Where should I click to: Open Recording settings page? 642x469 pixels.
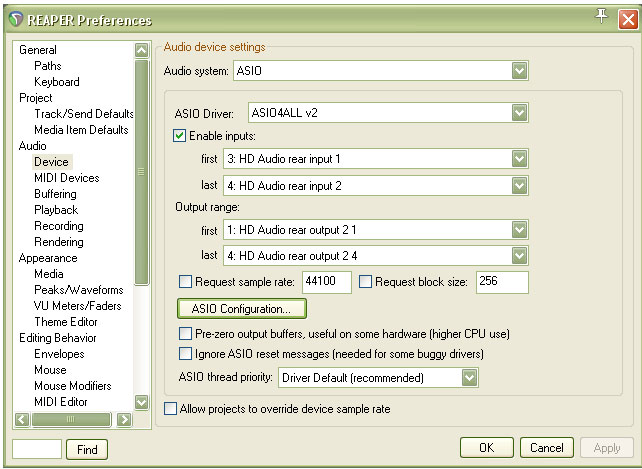tap(59, 226)
